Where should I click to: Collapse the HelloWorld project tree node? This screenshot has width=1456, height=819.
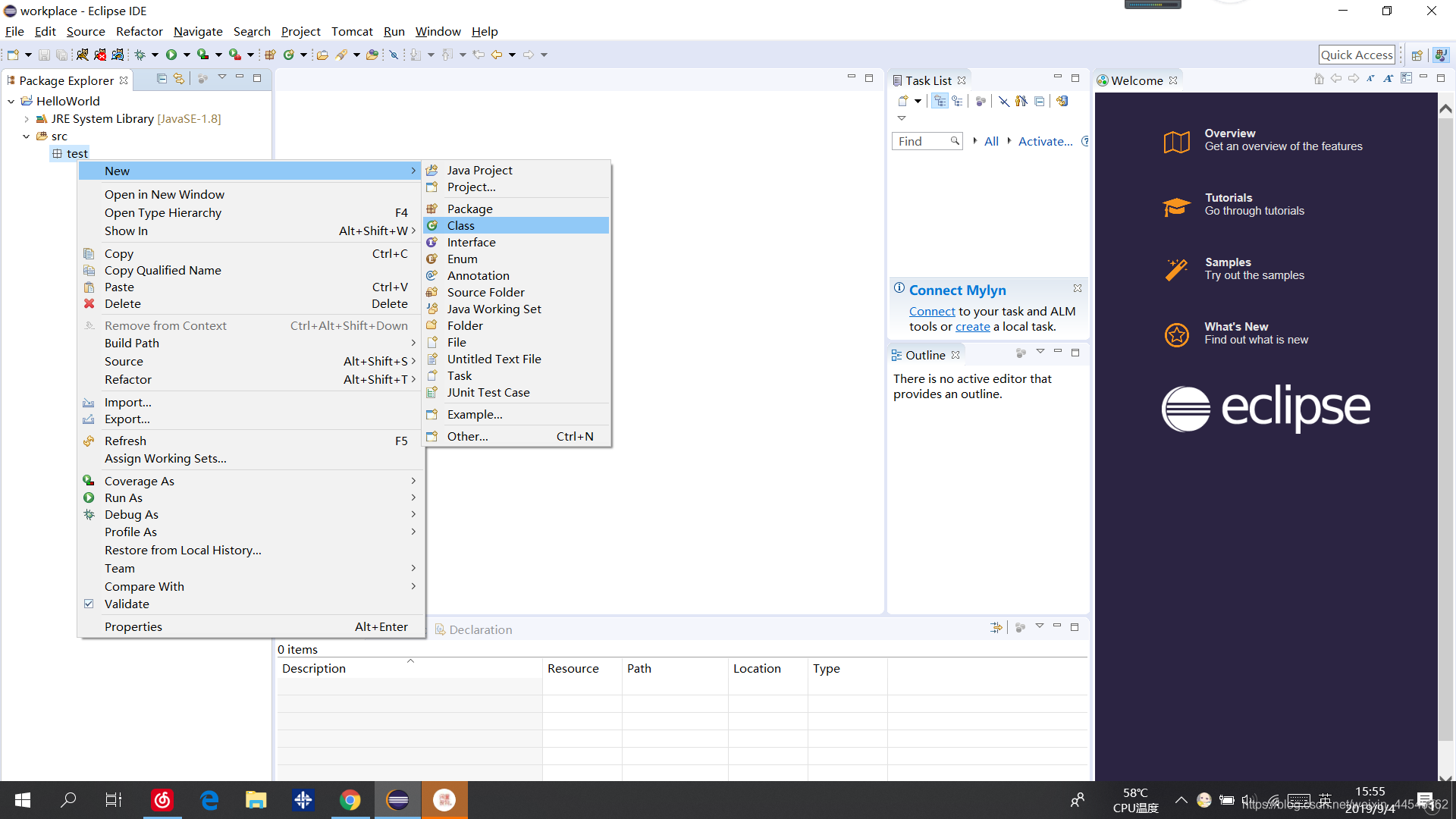(11, 102)
